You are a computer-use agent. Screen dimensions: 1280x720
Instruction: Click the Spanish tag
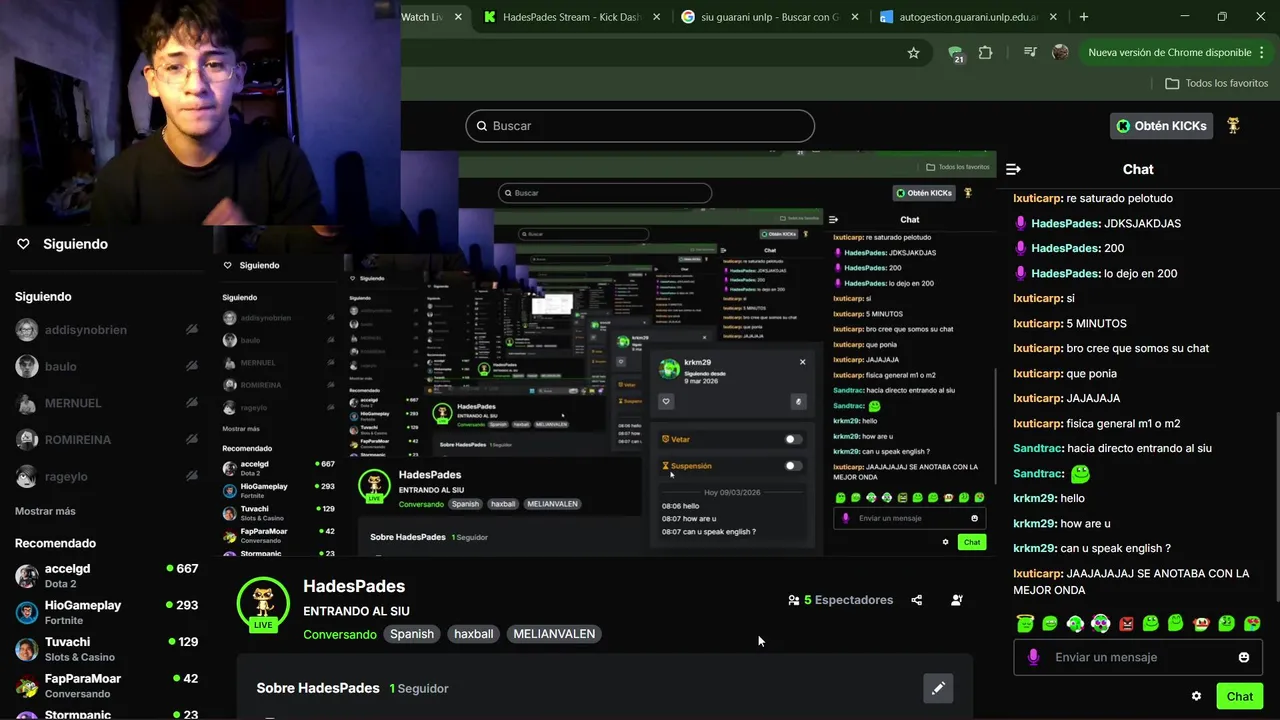click(x=412, y=634)
